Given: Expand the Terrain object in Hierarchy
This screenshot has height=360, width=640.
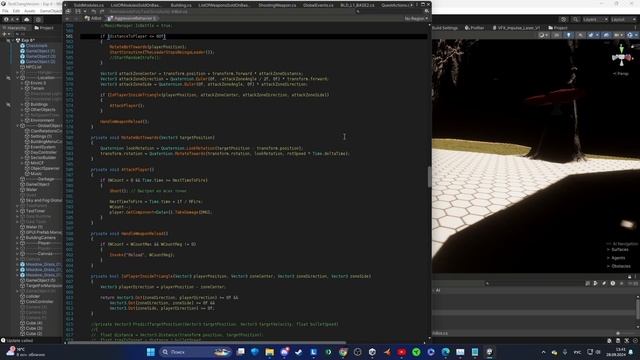Looking at the screenshot, I should [22, 88].
